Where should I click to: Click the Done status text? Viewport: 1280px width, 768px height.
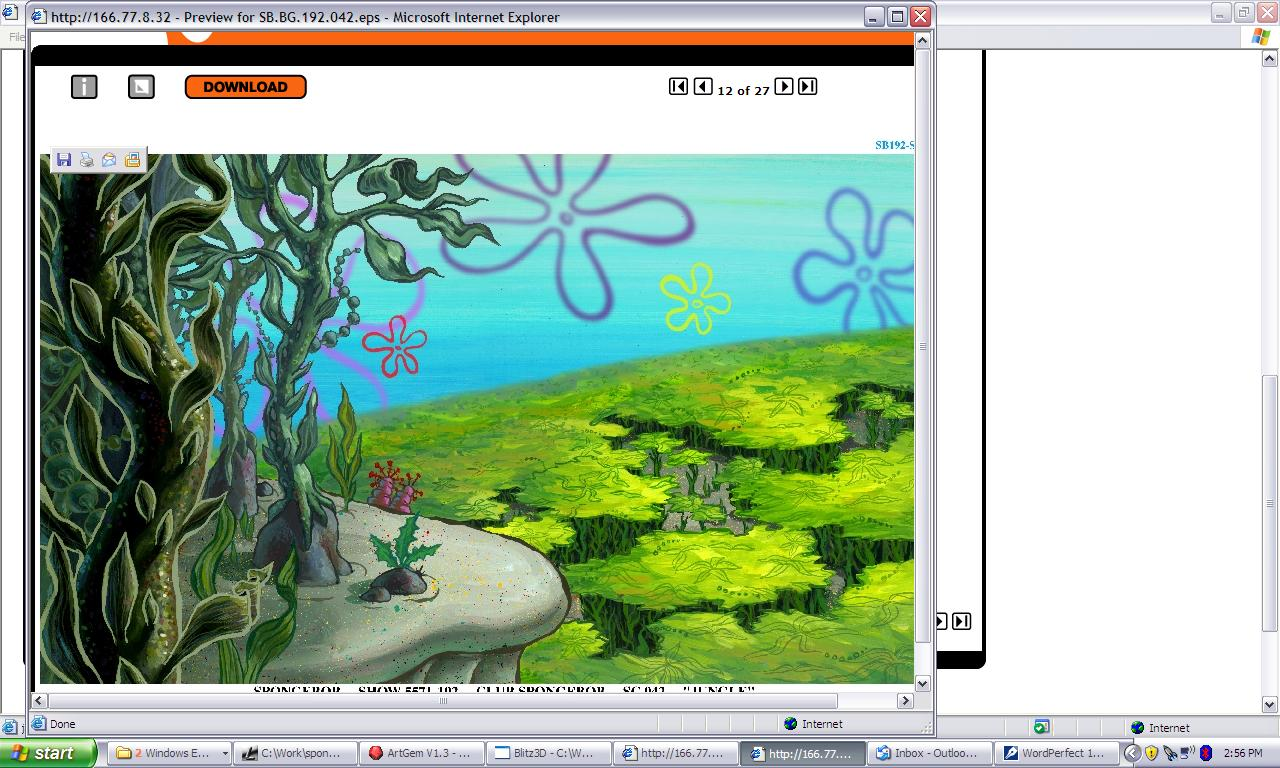click(x=62, y=724)
